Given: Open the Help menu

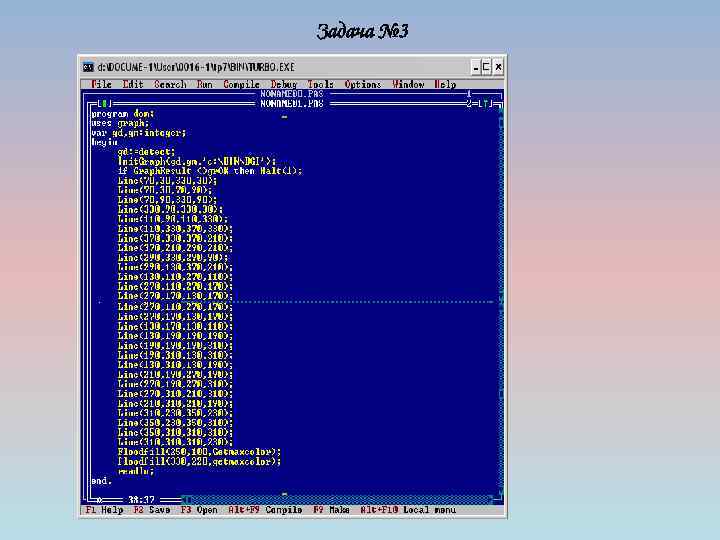Looking at the screenshot, I should tap(445, 84).
